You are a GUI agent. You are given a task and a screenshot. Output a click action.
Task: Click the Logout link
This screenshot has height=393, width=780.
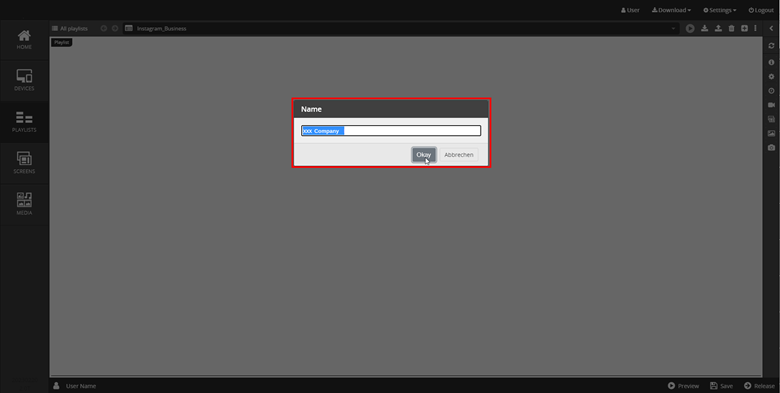(761, 10)
